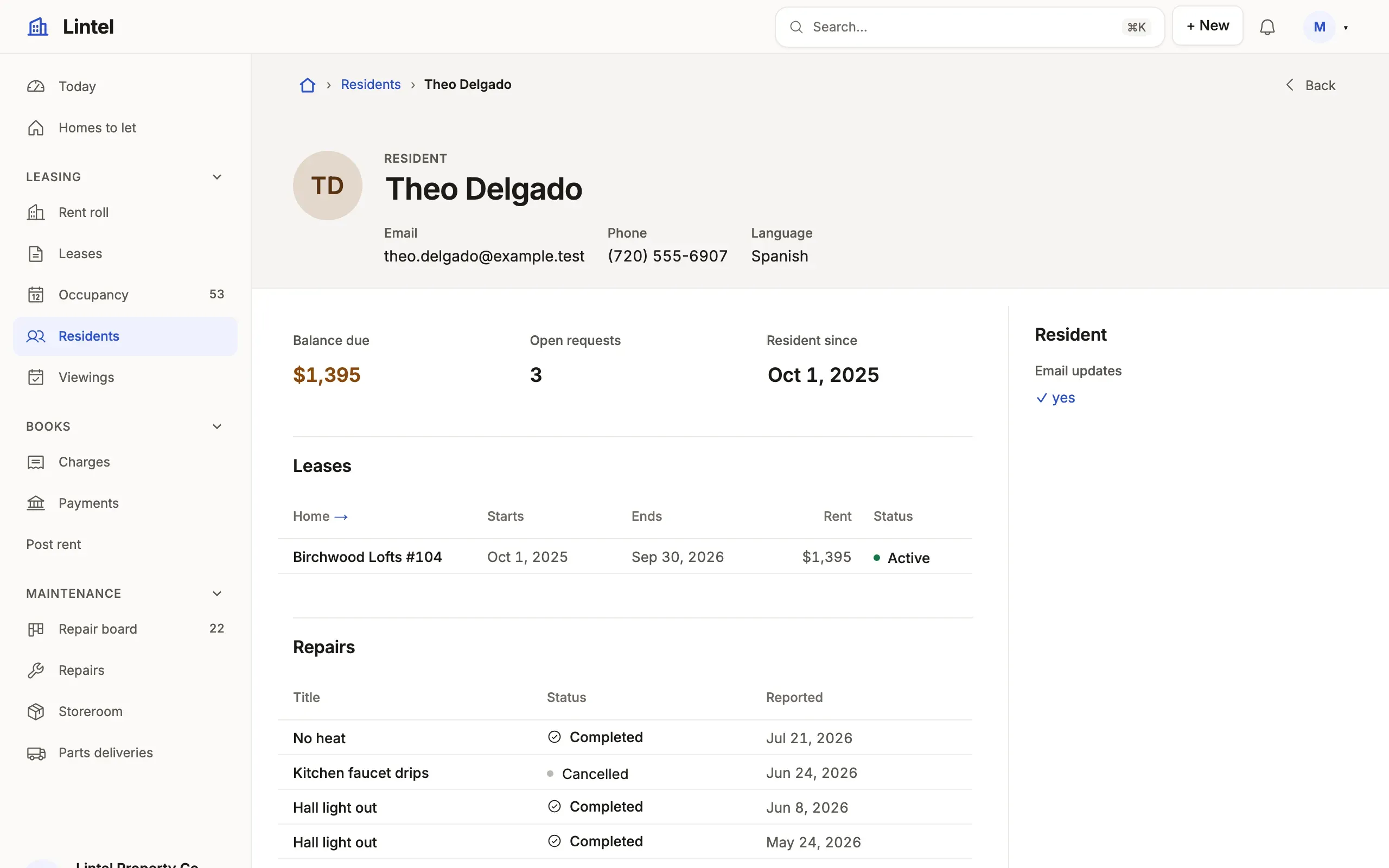
Task: Collapse the MAINTENANCE section
Action: click(x=217, y=593)
